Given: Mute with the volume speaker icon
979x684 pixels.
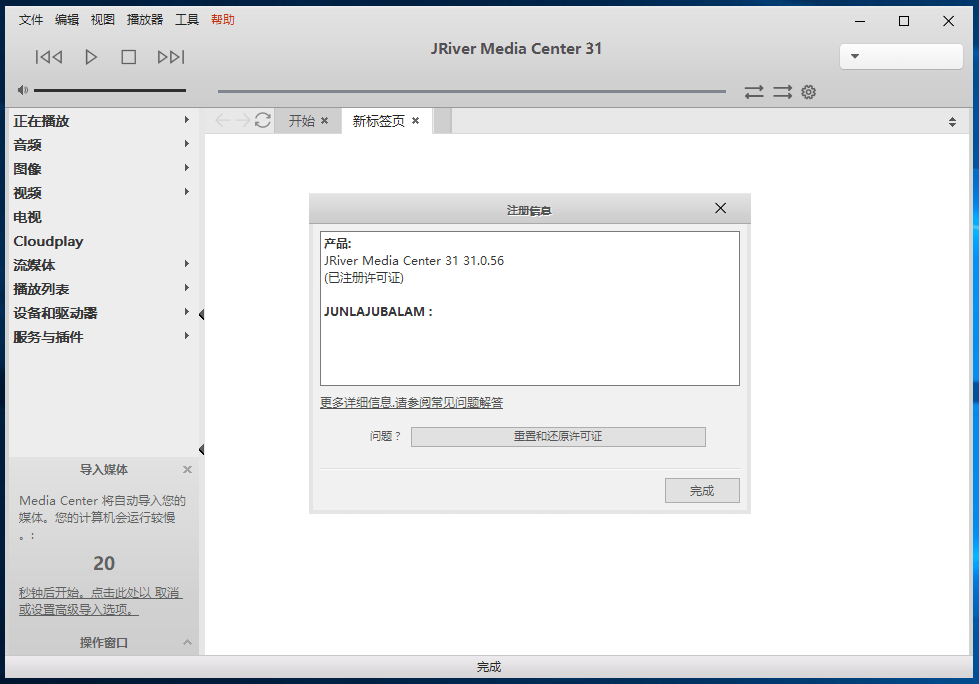Looking at the screenshot, I should (22, 91).
